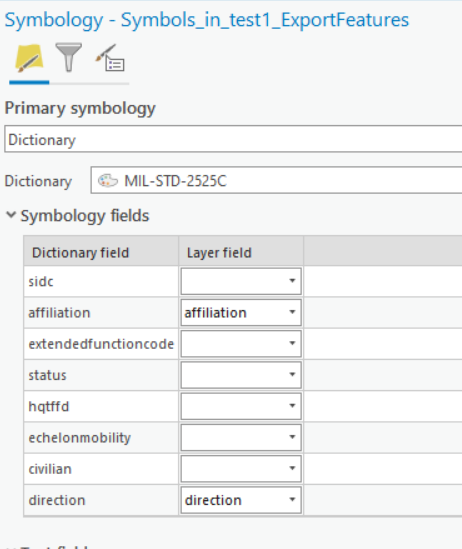462x549 pixels.
Task: Open the affiliation layer field dropdown
Action: coord(241,312)
